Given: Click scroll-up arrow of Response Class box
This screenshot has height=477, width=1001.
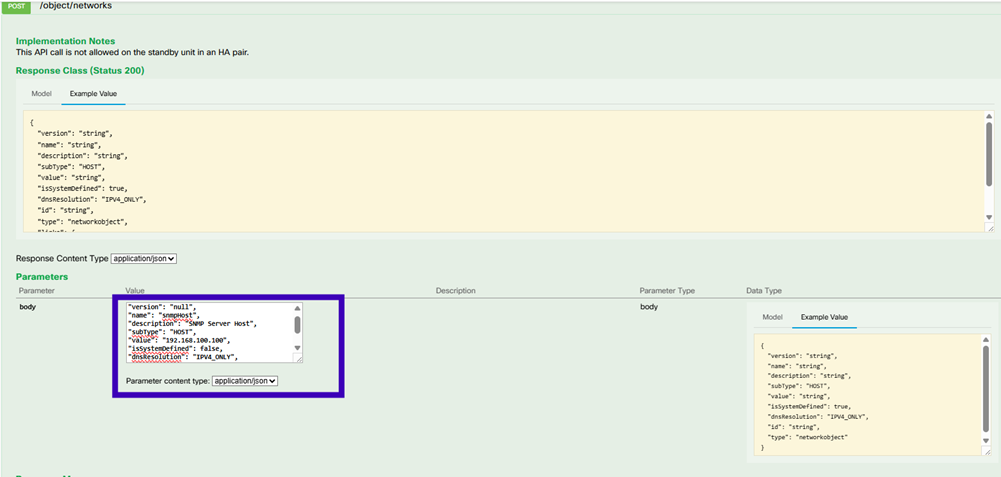Looking at the screenshot, I should pyautogui.click(x=989, y=116).
